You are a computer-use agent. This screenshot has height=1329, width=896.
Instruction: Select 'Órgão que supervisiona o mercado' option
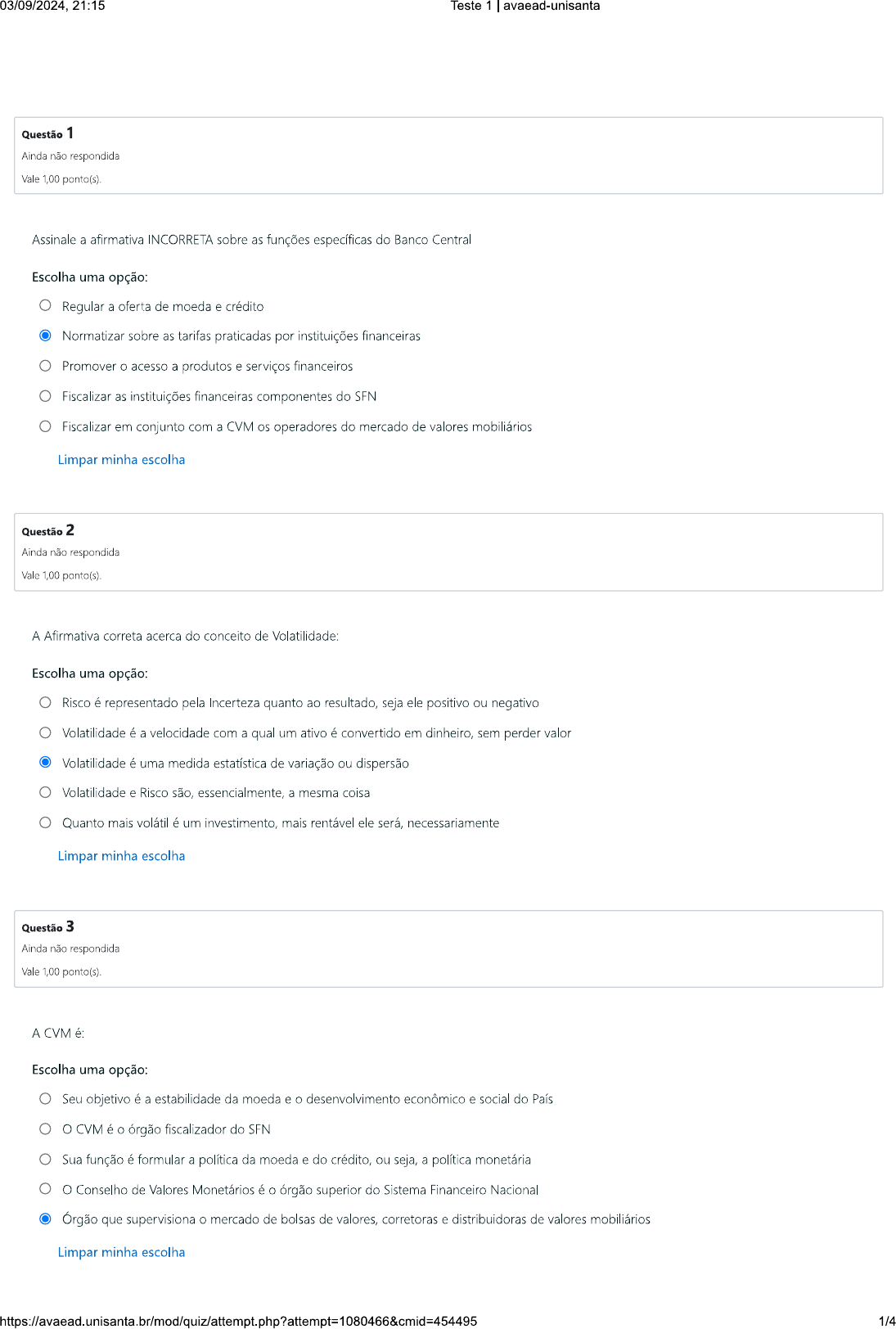(46, 1219)
